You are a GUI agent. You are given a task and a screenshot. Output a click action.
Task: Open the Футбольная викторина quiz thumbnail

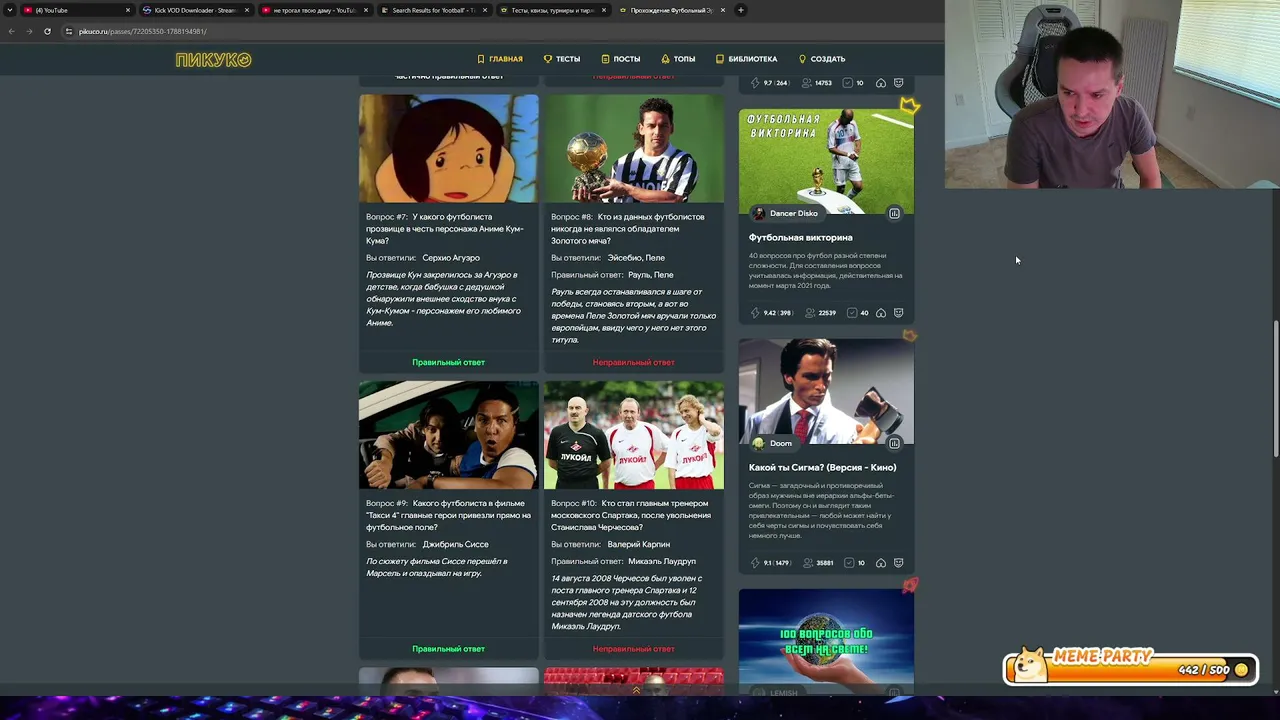point(826,160)
